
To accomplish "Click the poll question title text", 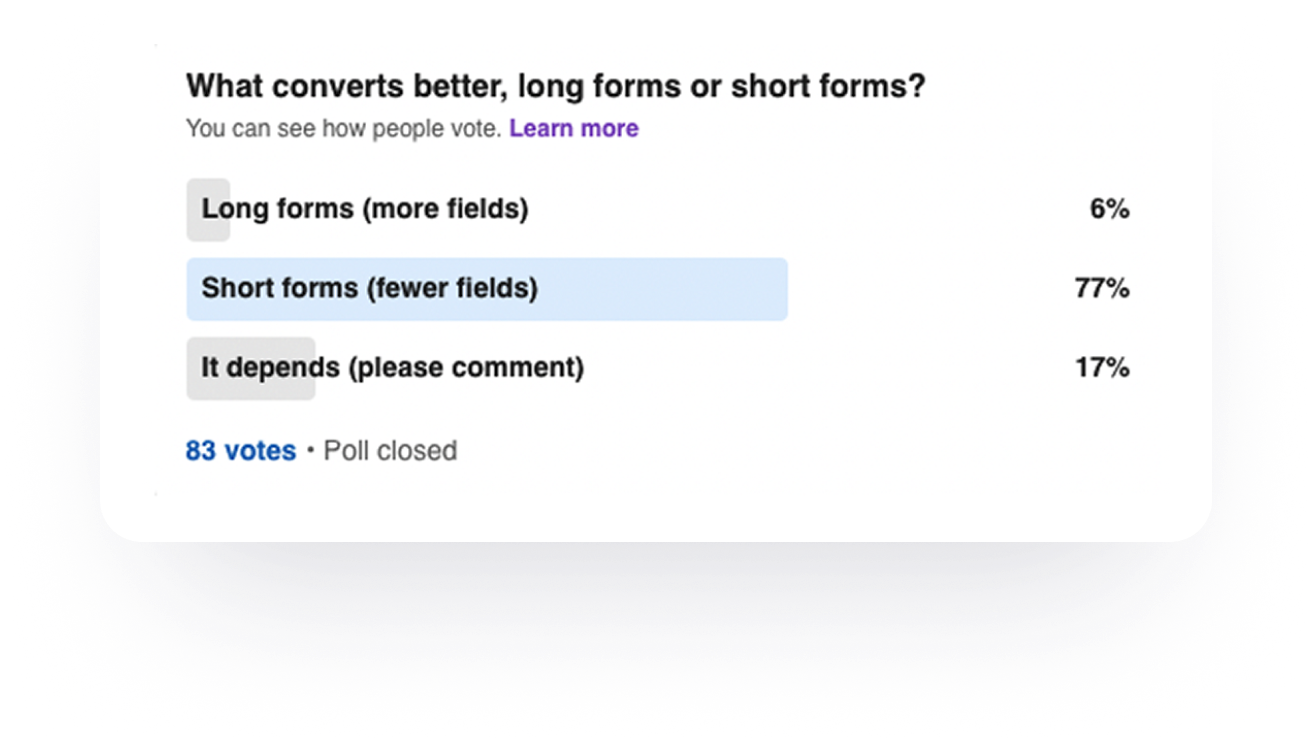I will click(x=556, y=86).
